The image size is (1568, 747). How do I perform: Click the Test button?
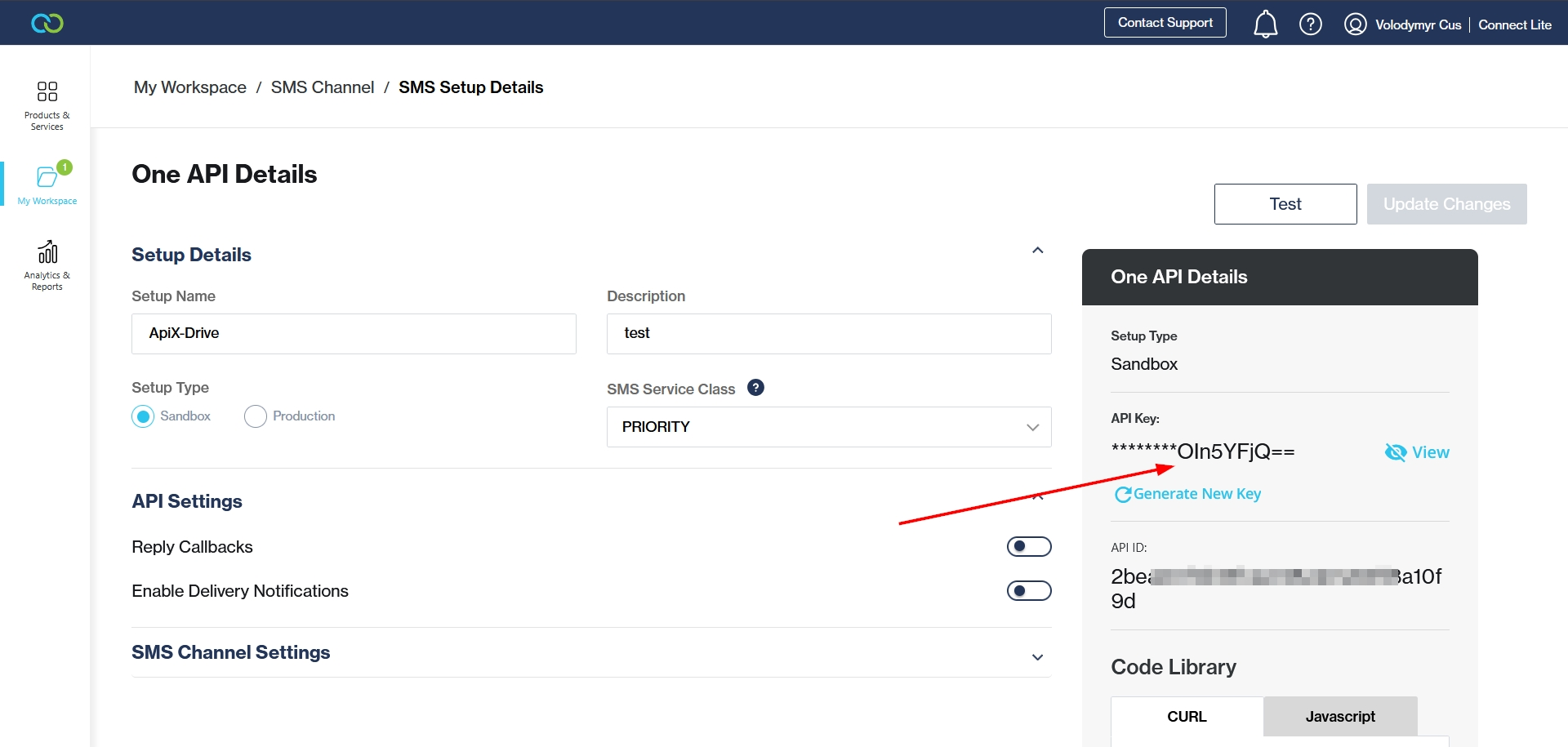[1285, 204]
